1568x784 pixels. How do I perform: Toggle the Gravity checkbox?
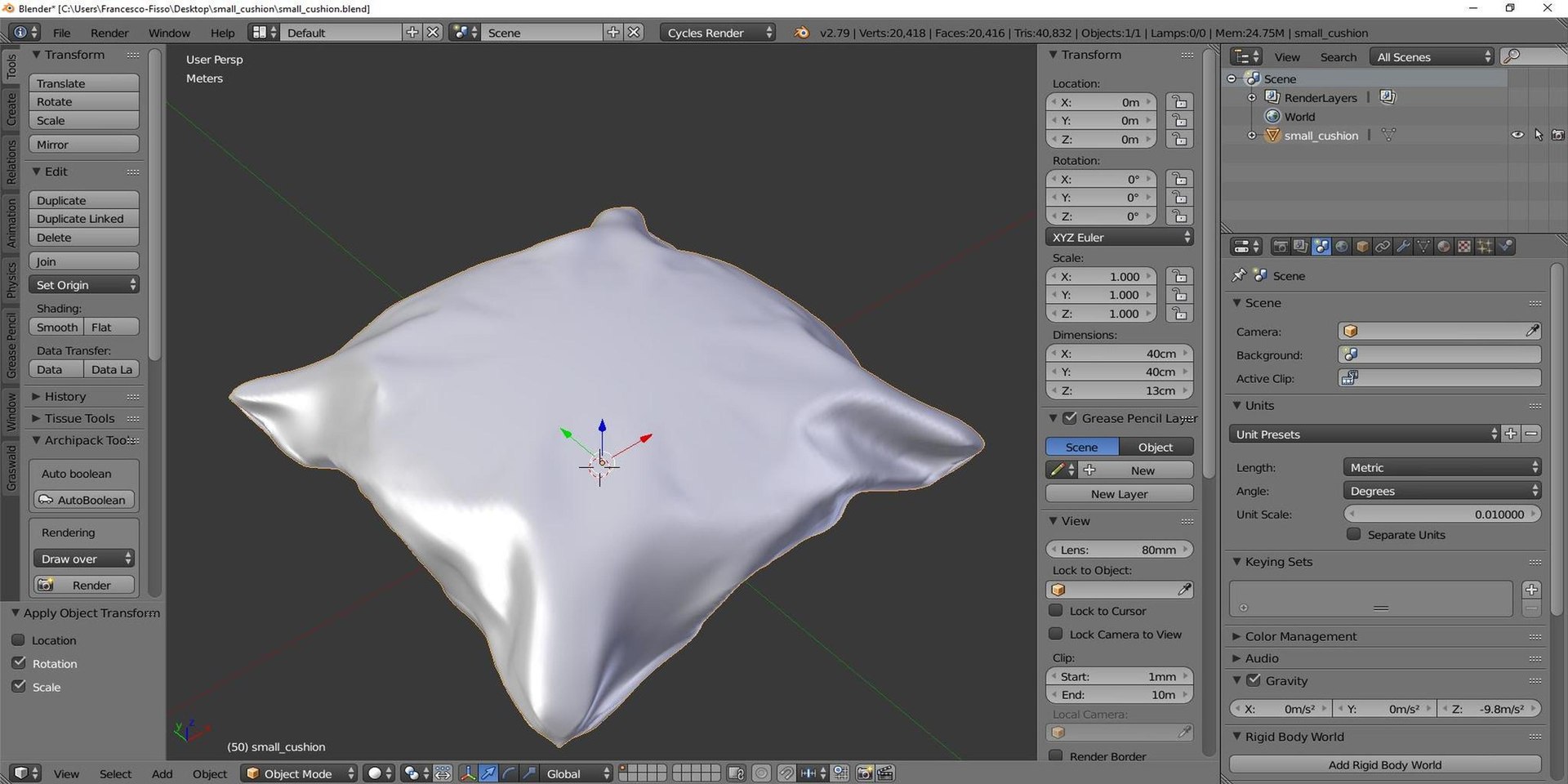click(1254, 680)
